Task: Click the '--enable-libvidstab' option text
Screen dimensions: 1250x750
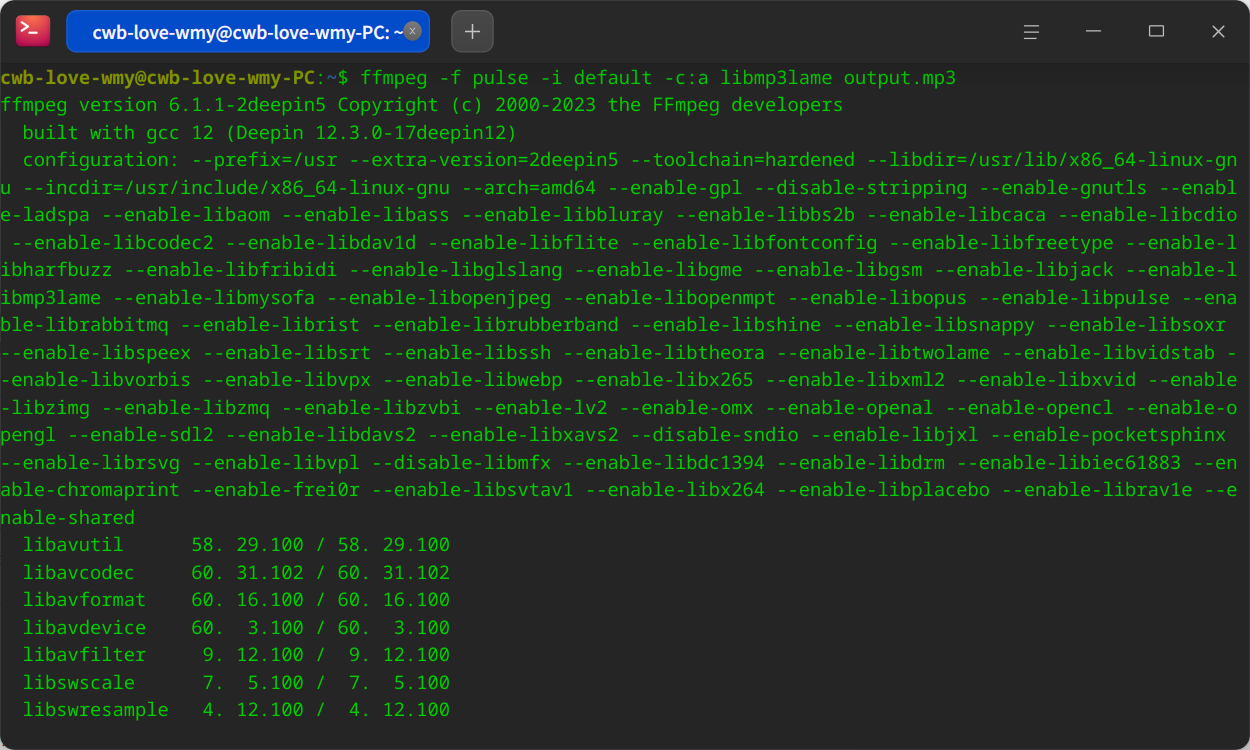Action: point(1108,353)
